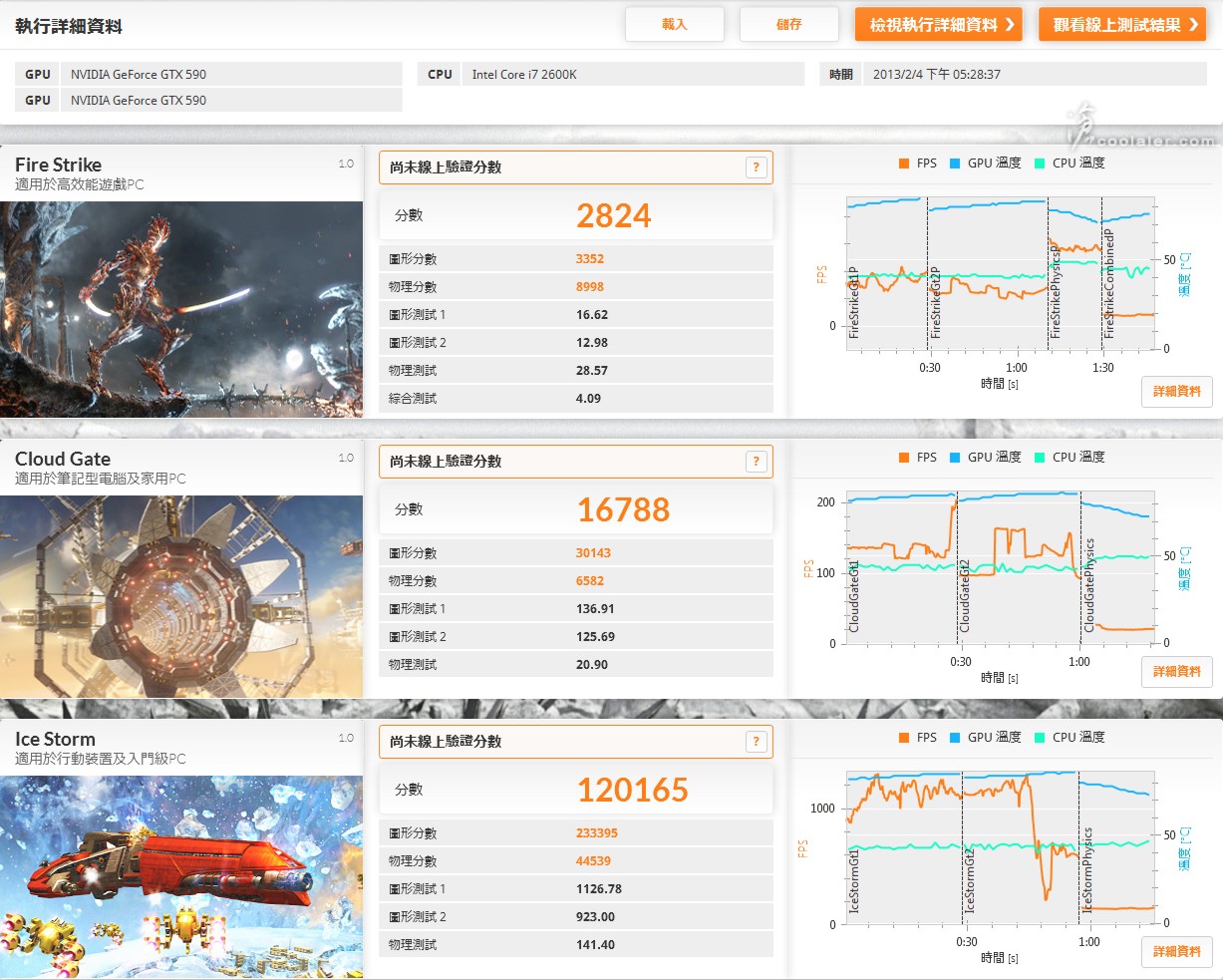Select orange FPS legend swatch in Ice Storm chart
Screen dimensions: 1223x980
903,738
